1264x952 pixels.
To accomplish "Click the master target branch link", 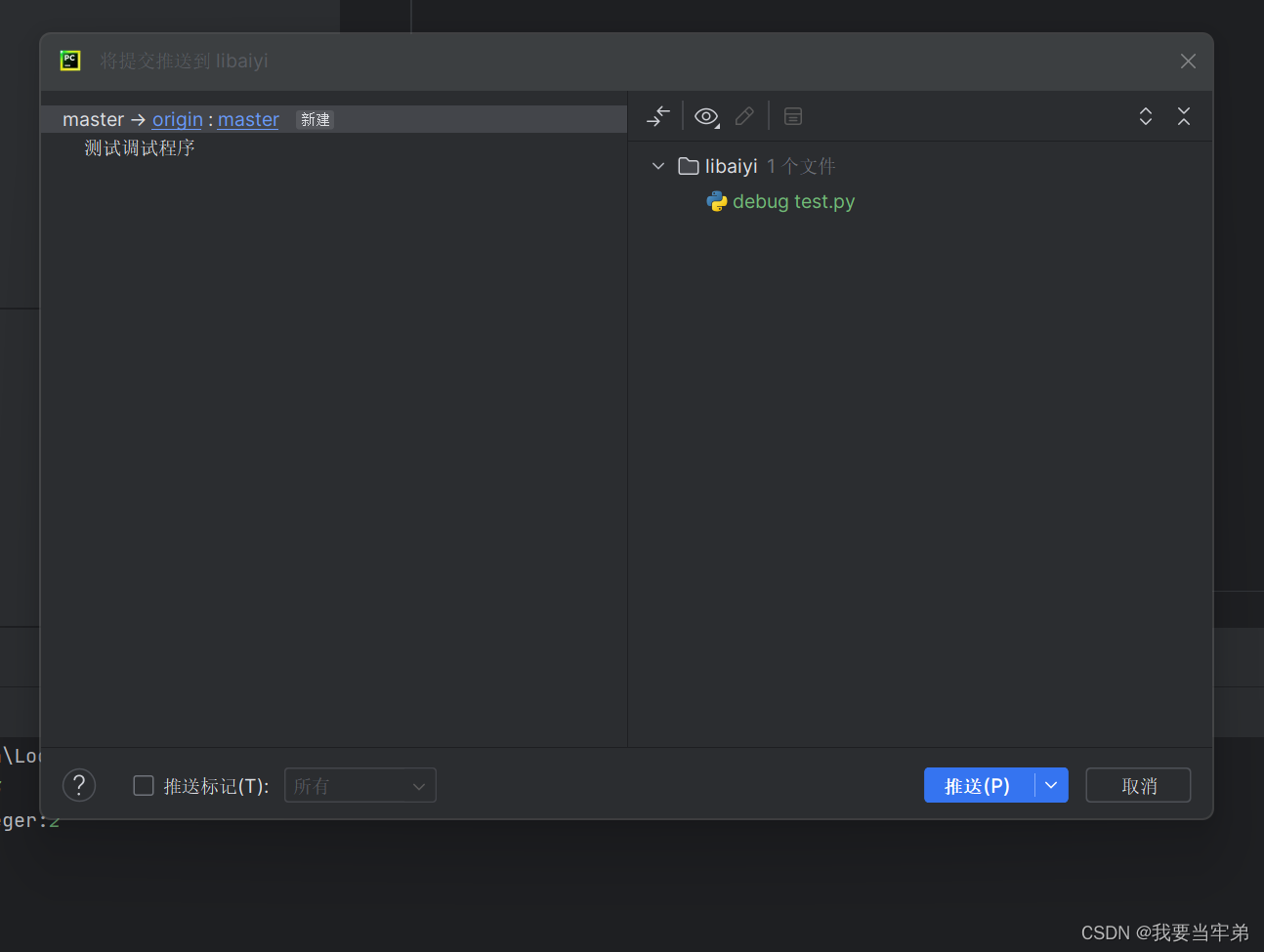I will coord(248,119).
